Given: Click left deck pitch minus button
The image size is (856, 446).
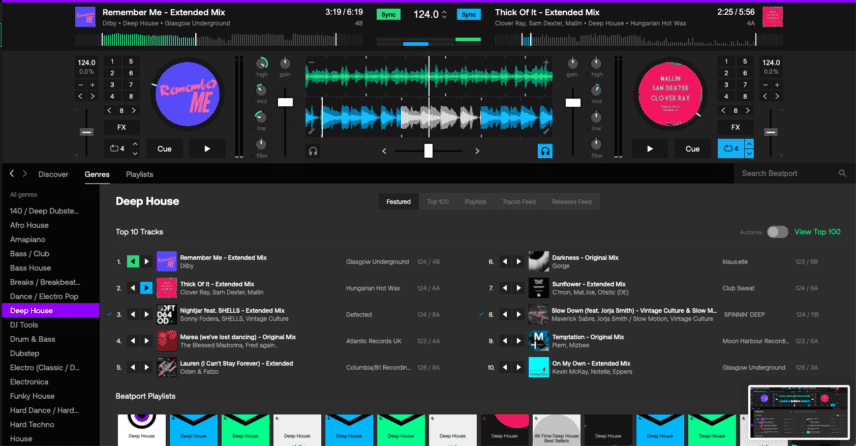Looking at the screenshot, I should tap(80, 85).
